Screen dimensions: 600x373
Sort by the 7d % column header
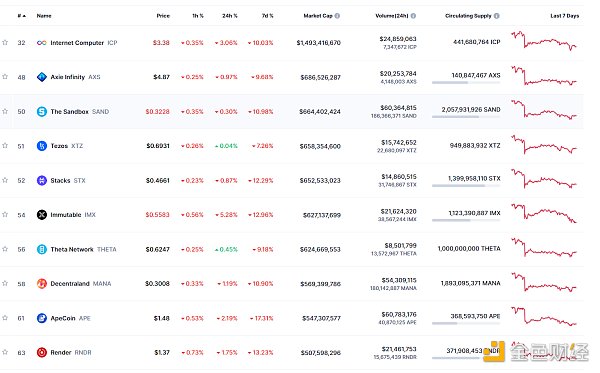267,16
